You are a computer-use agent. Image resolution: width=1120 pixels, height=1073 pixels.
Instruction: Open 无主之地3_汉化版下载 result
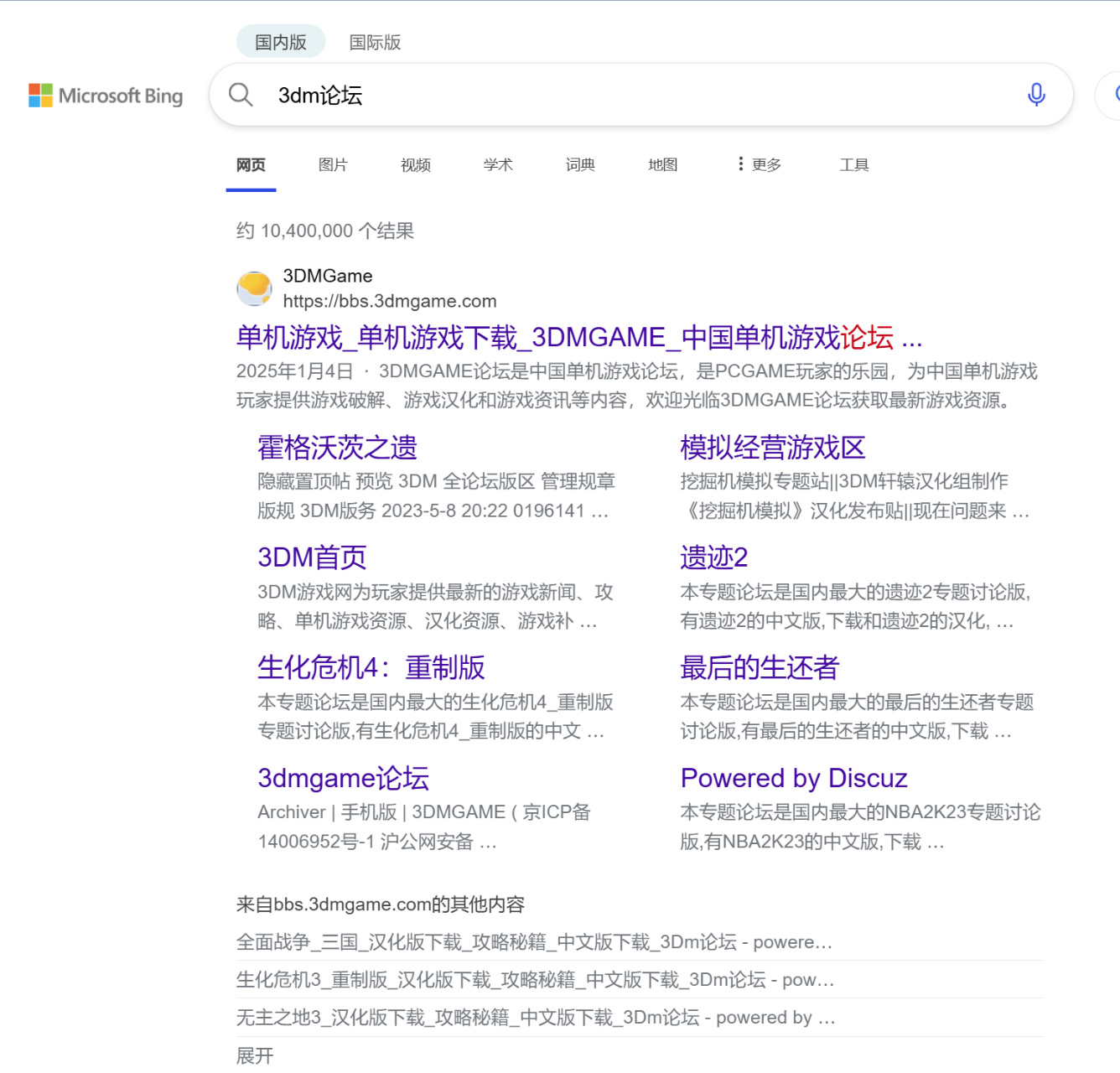(x=536, y=1018)
